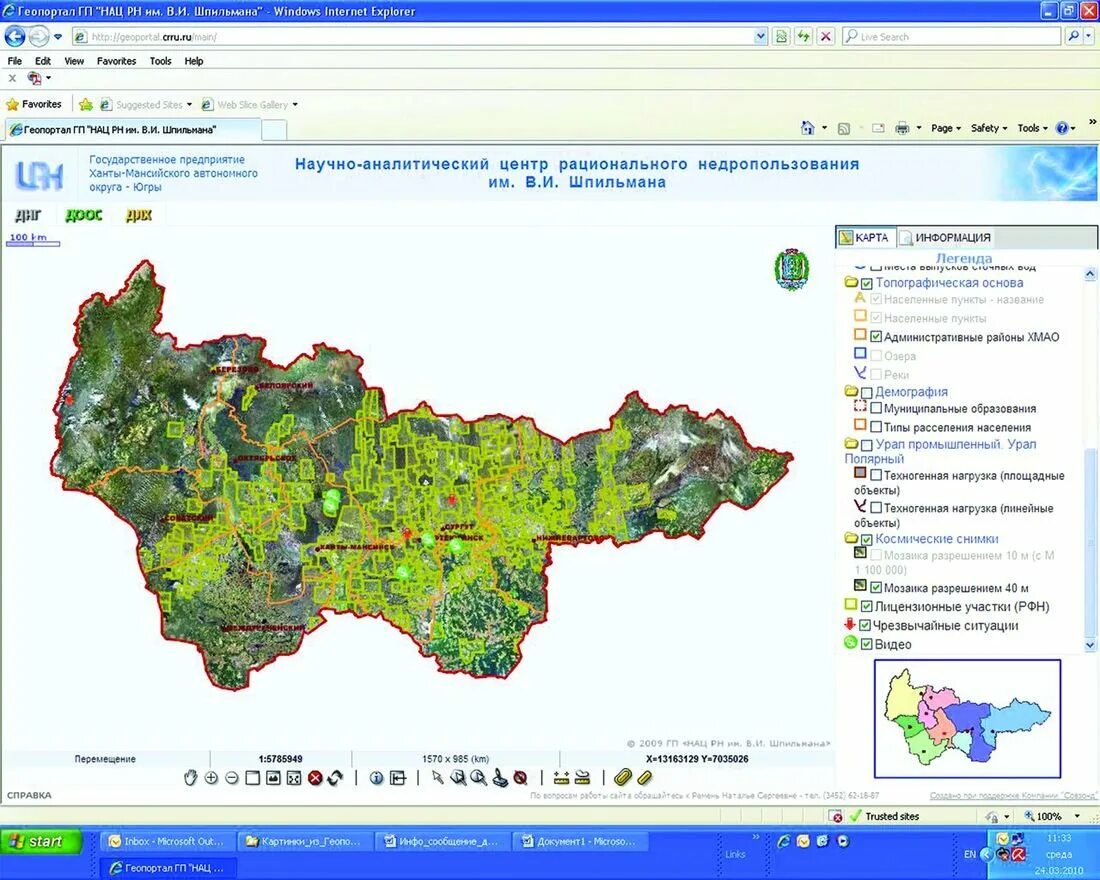
Task: Click the red X clear icon
Action: [x=315, y=778]
